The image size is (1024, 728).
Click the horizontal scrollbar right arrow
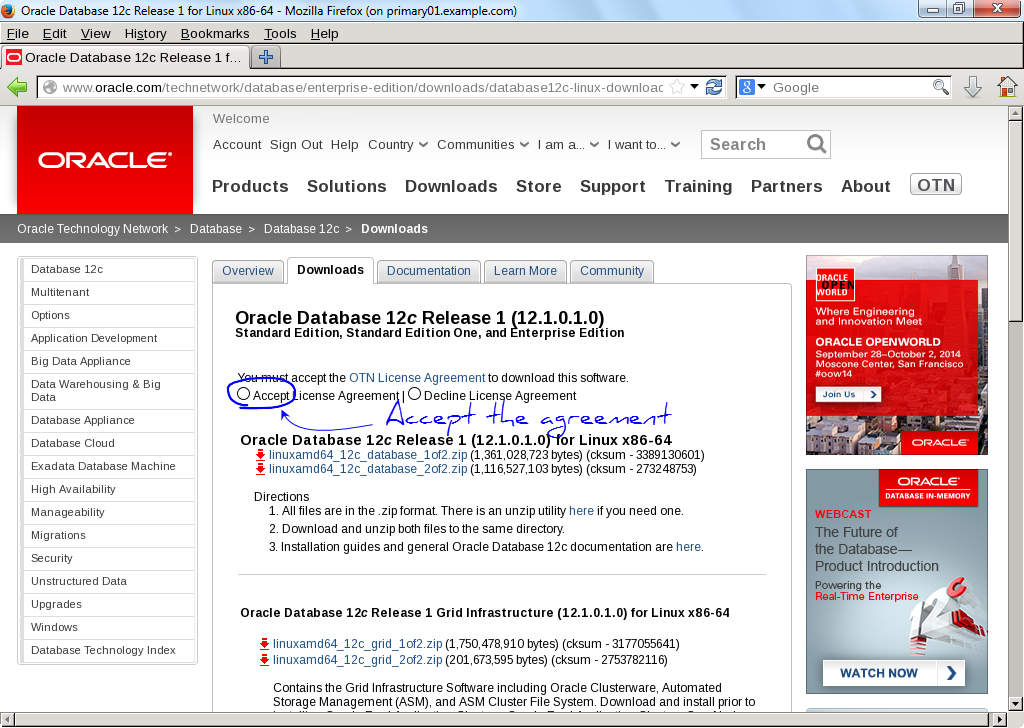tap(999, 720)
